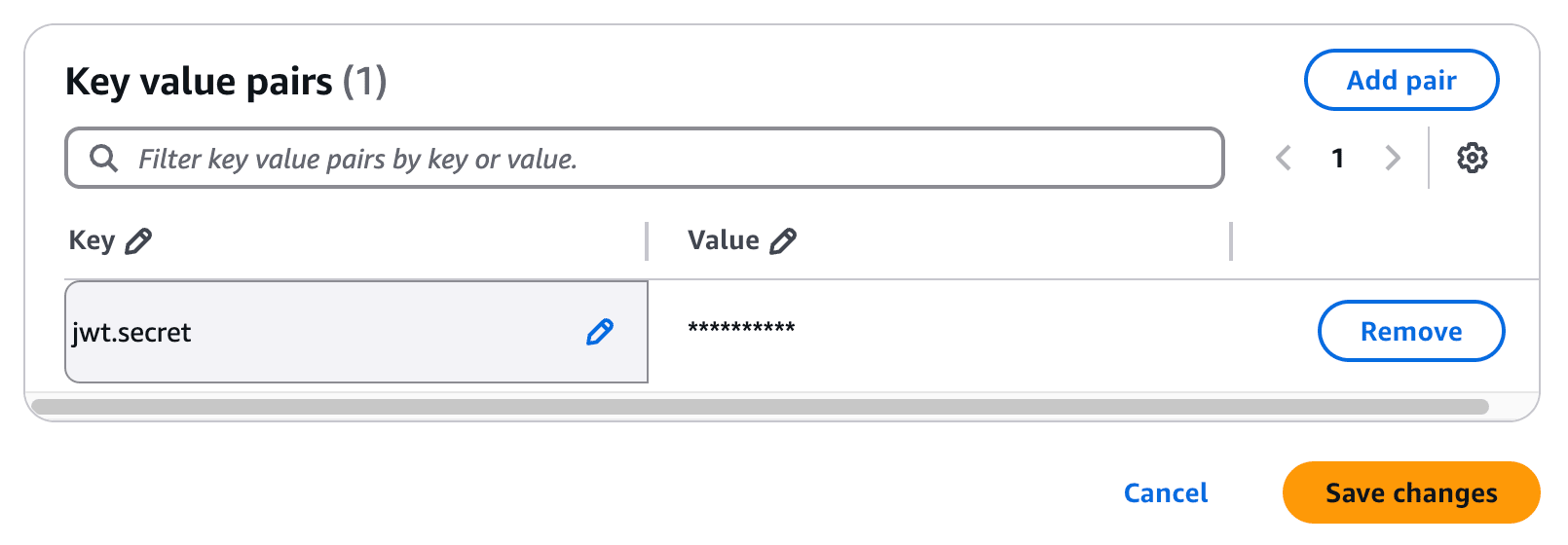Select the jwt.secret key cell
Image resolution: width=1568 pixels, height=545 pixels.
coord(356,332)
